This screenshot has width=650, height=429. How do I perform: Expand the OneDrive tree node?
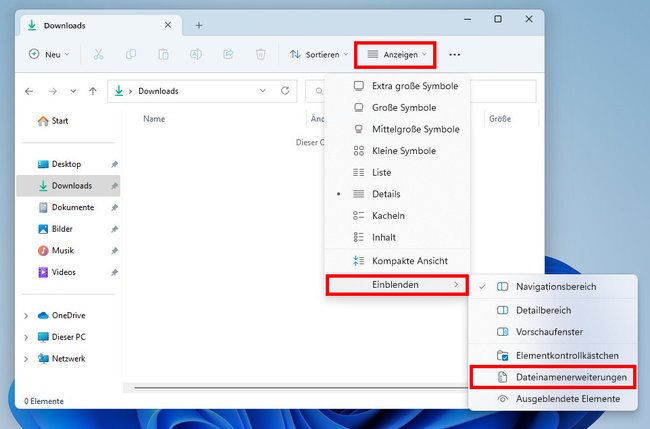tap(26, 316)
